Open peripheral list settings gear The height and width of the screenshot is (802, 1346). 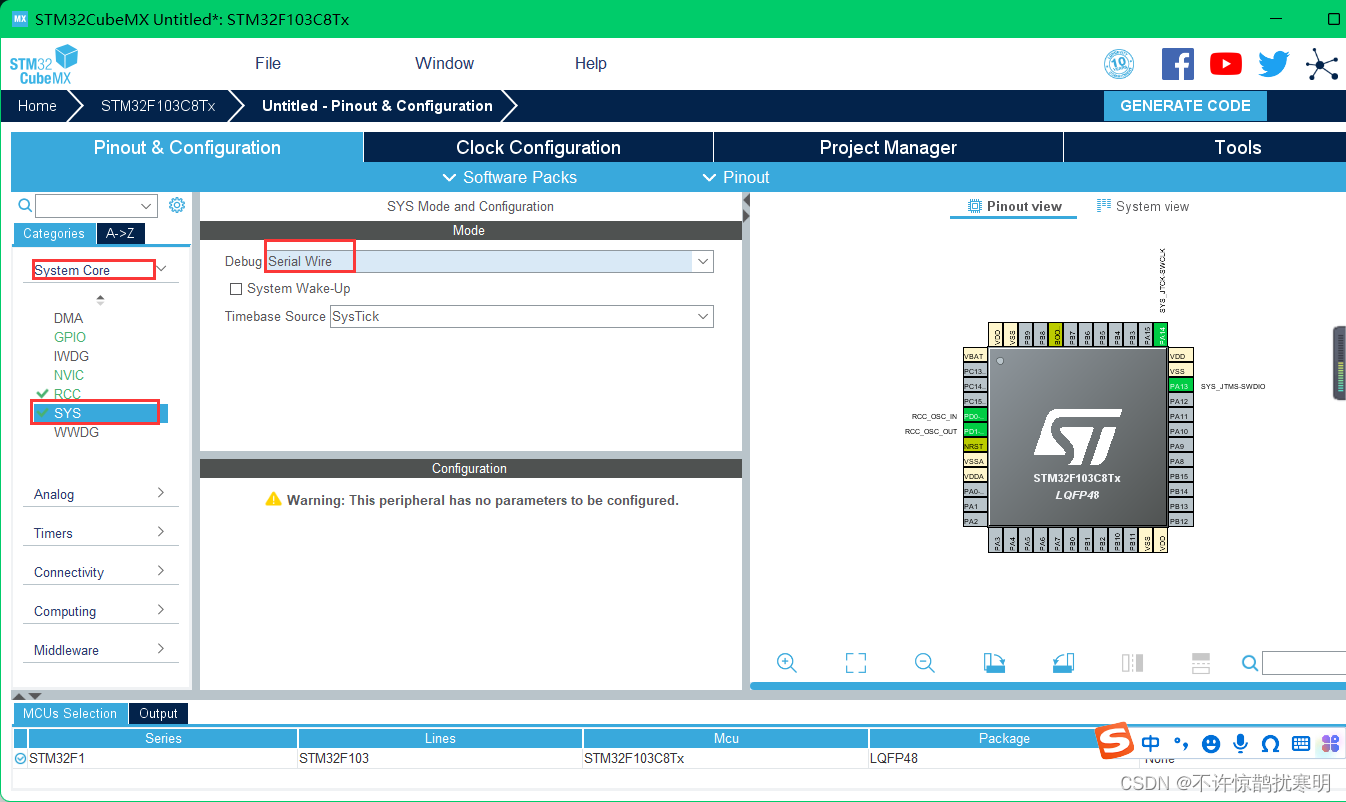coord(177,205)
